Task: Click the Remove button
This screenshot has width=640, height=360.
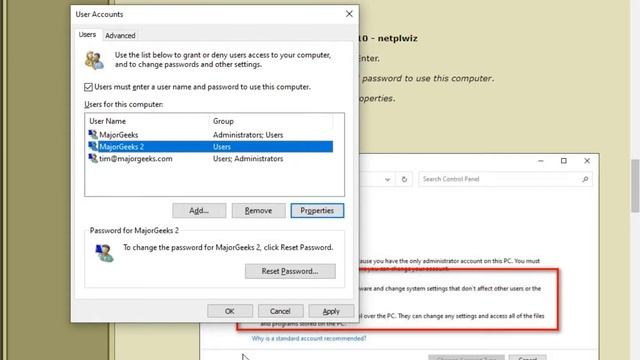Action: click(258, 211)
